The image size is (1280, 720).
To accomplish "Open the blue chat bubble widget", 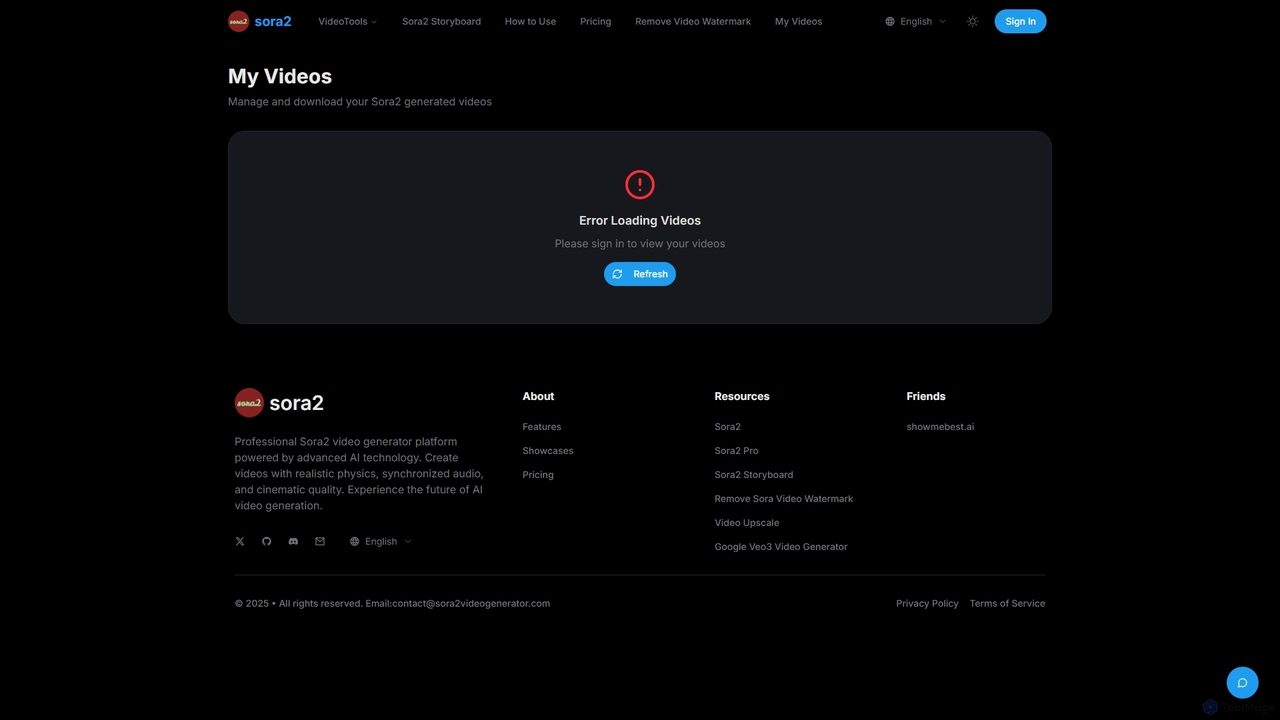I will [1242, 683].
